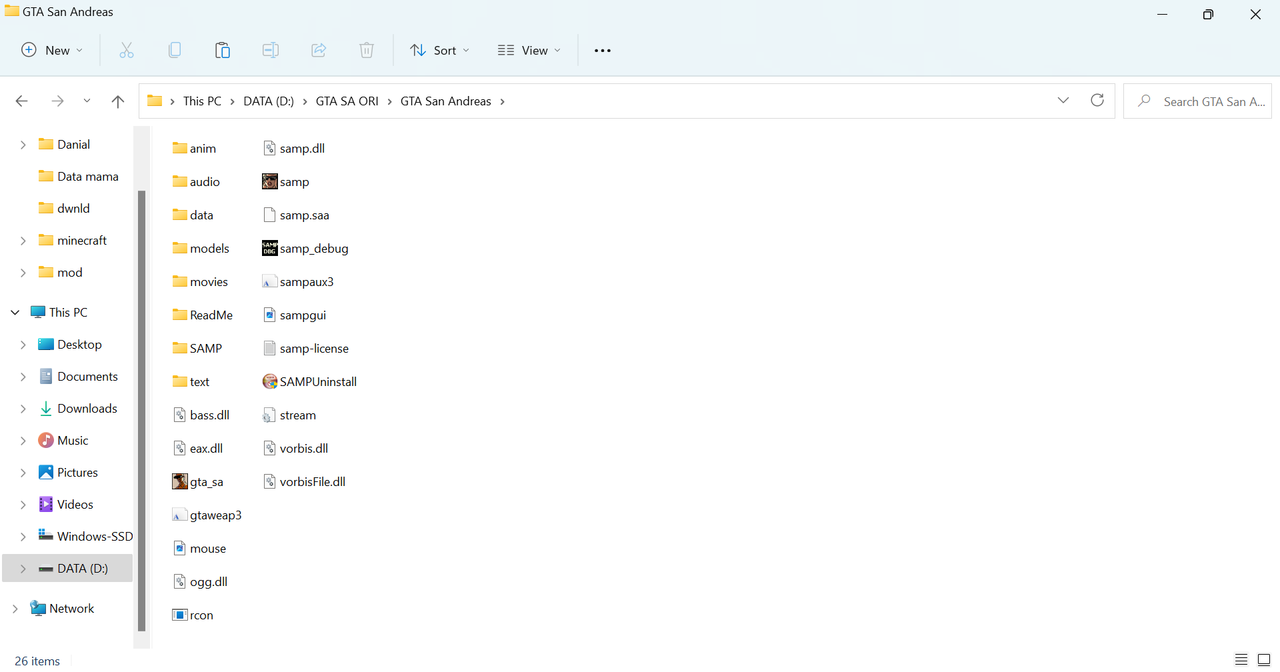Collapse the This PC tree node
This screenshot has width=1280, height=672.
pos(15,312)
